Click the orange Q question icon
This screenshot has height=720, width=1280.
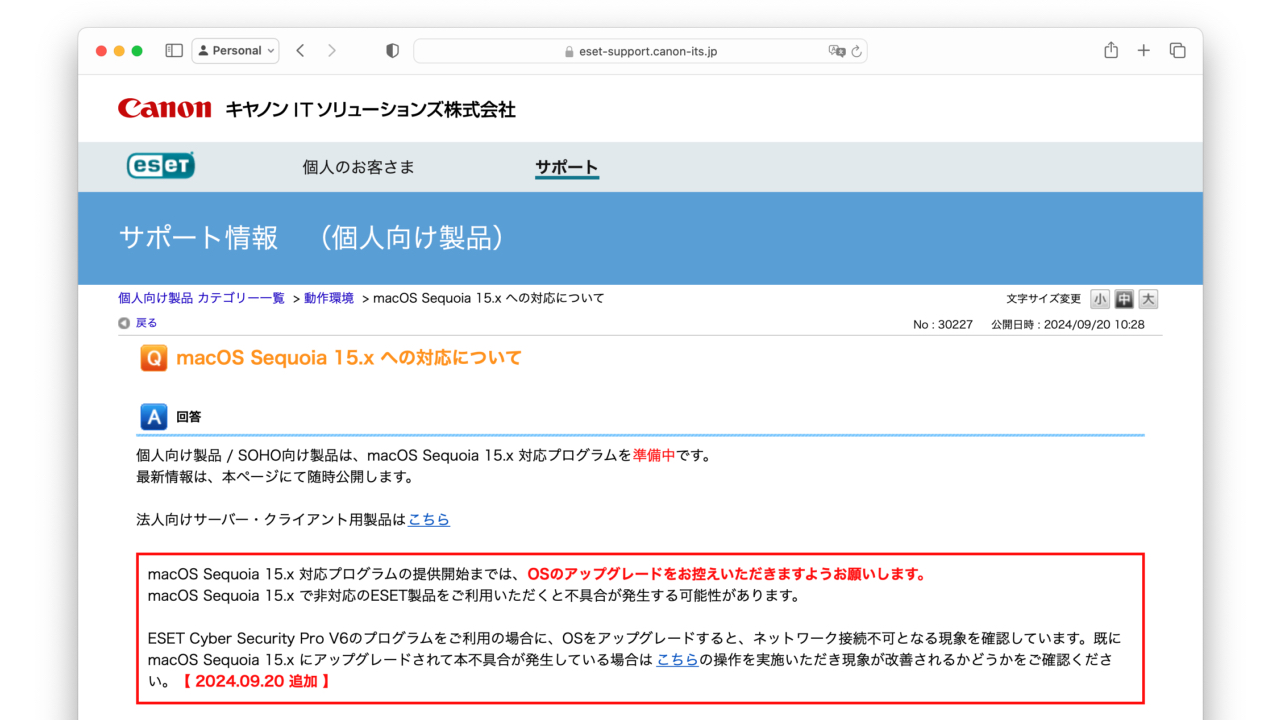coord(154,358)
